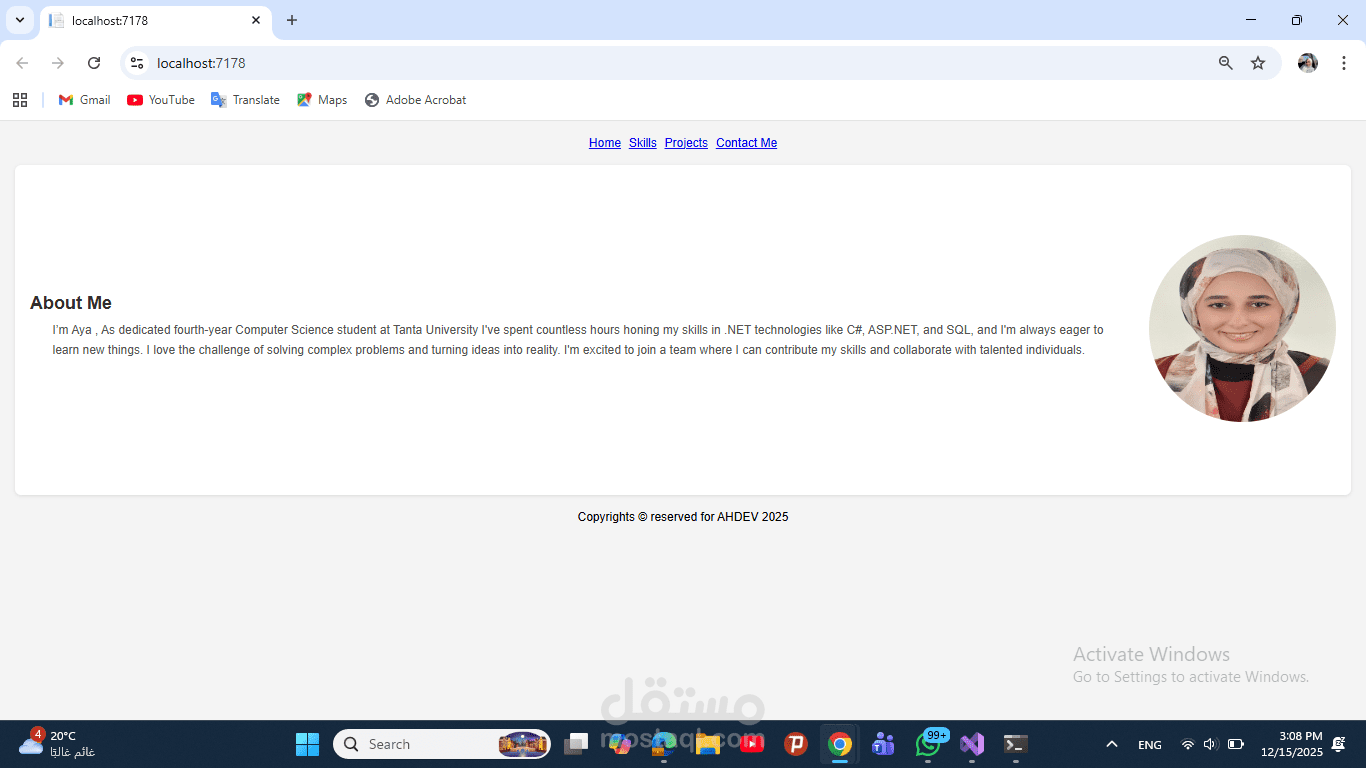The width and height of the screenshot is (1366, 768).
Task: Show hidden system tray icons
Action: 1111,744
